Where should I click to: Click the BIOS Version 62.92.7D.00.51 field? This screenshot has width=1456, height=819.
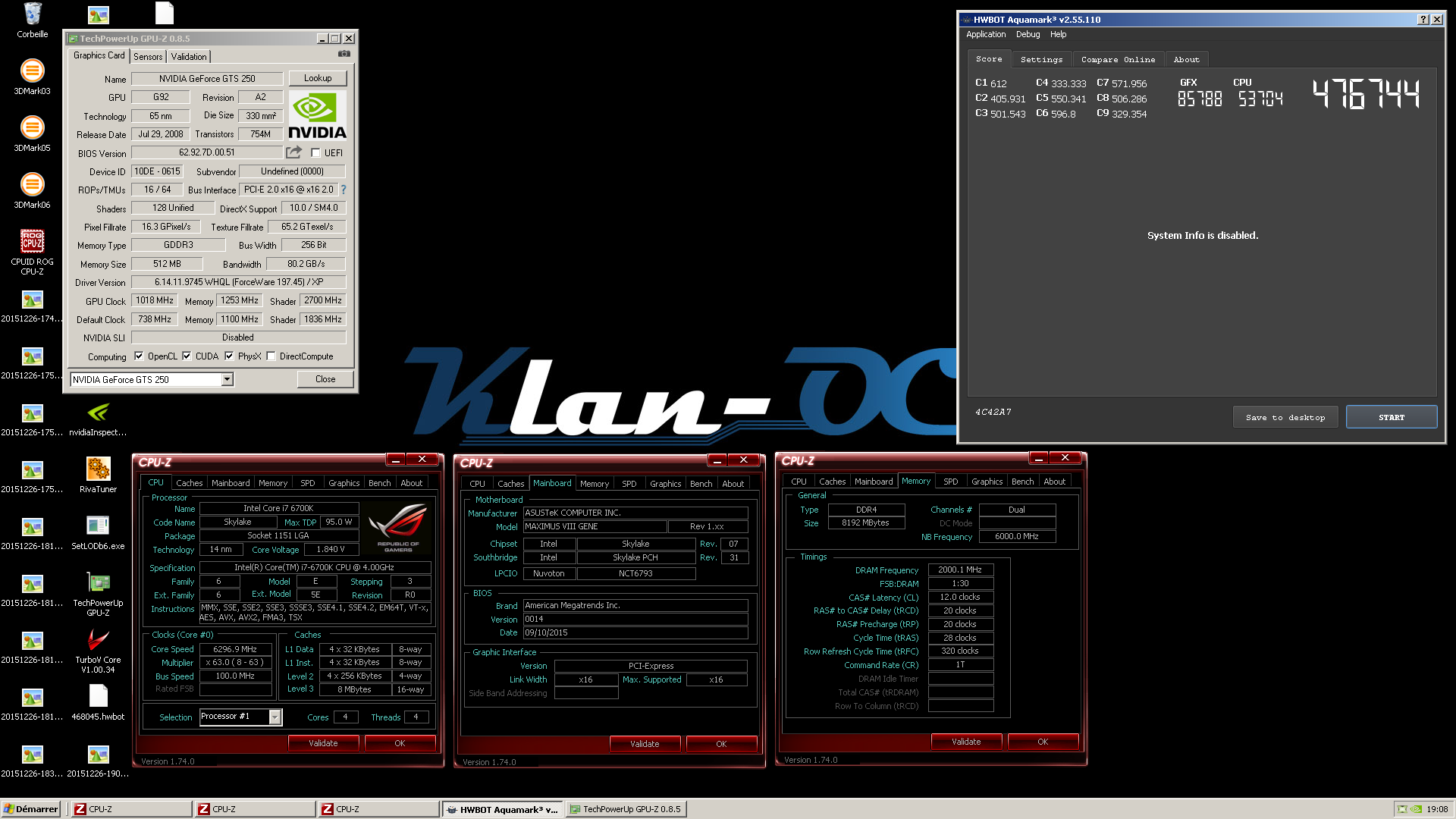click(207, 152)
